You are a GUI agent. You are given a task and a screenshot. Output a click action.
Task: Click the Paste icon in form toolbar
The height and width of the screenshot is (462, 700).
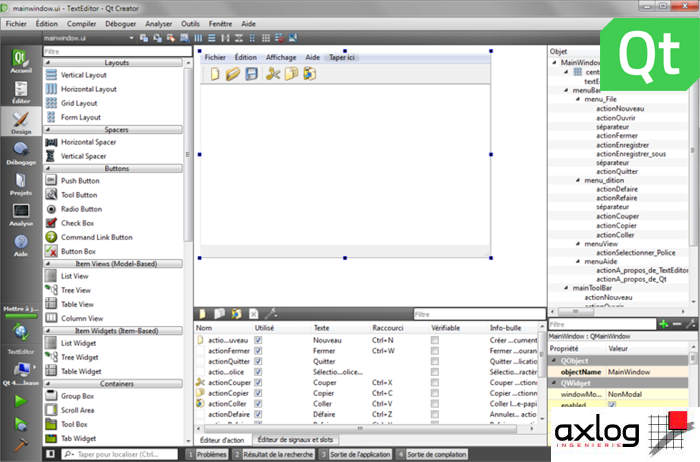309,74
